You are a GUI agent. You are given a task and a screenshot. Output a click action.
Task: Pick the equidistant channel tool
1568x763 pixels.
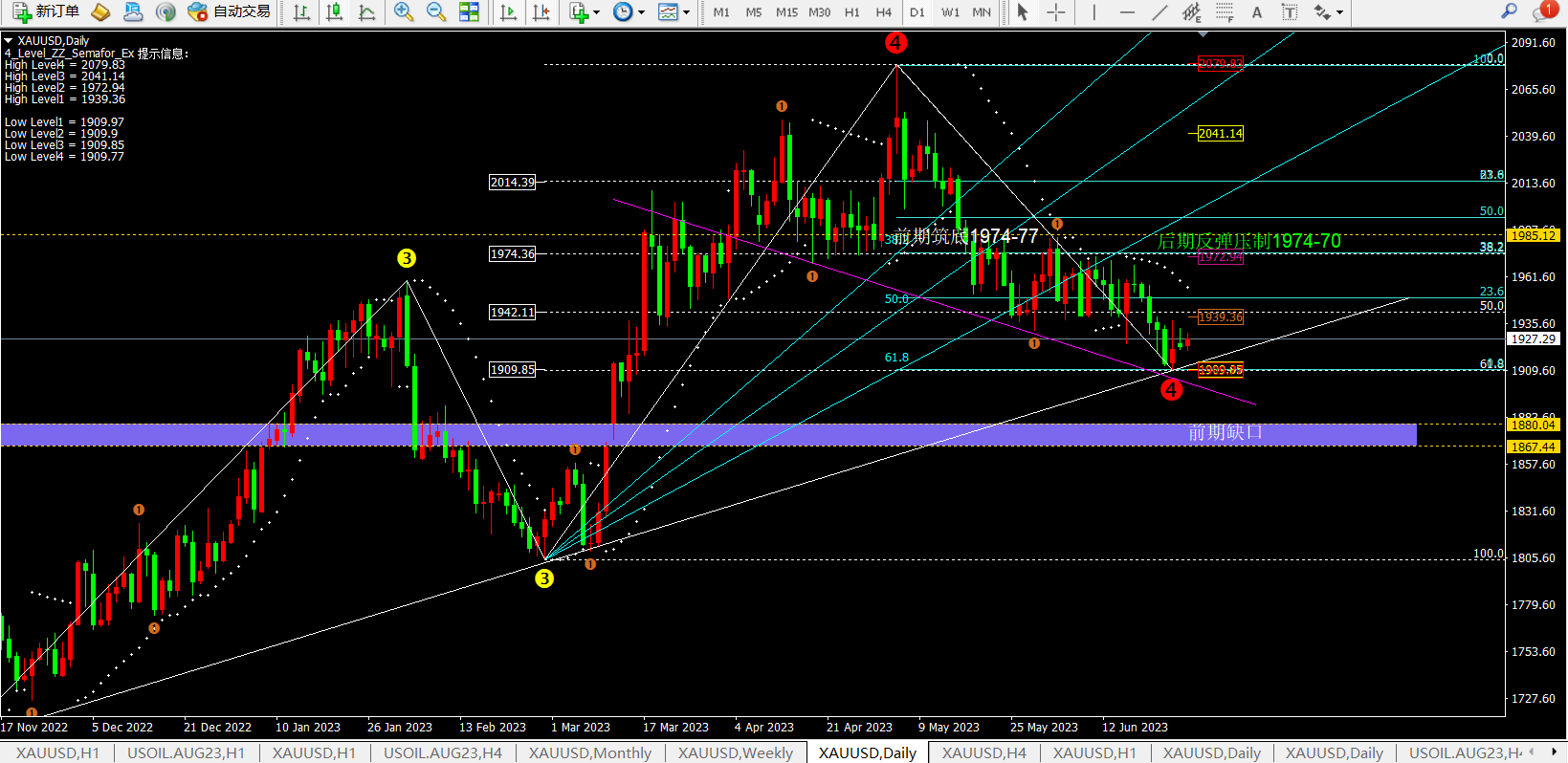[x=1192, y=11]
